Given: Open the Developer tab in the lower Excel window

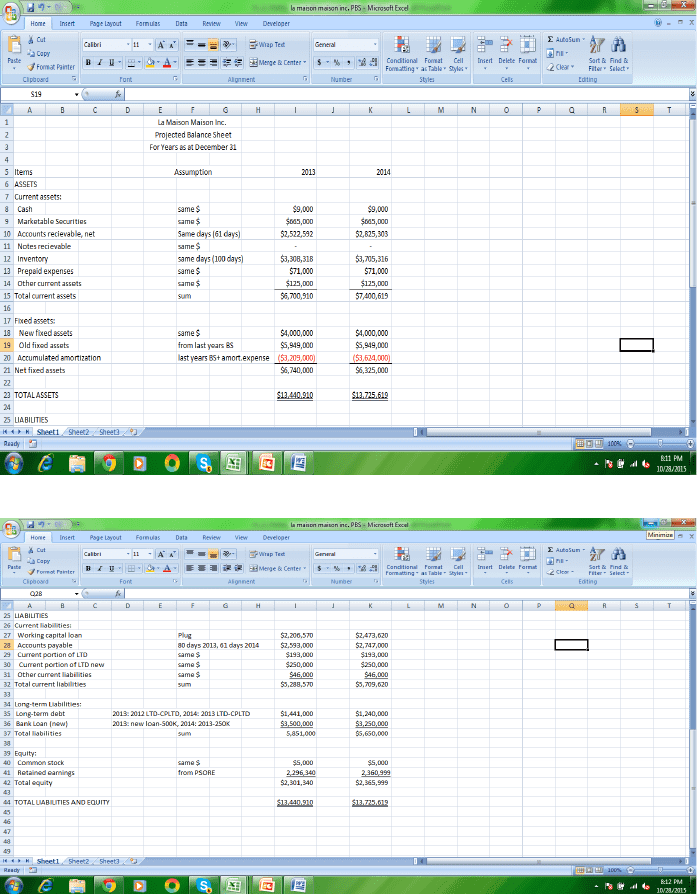Looking at the screenshot, I should coord(276,537).
